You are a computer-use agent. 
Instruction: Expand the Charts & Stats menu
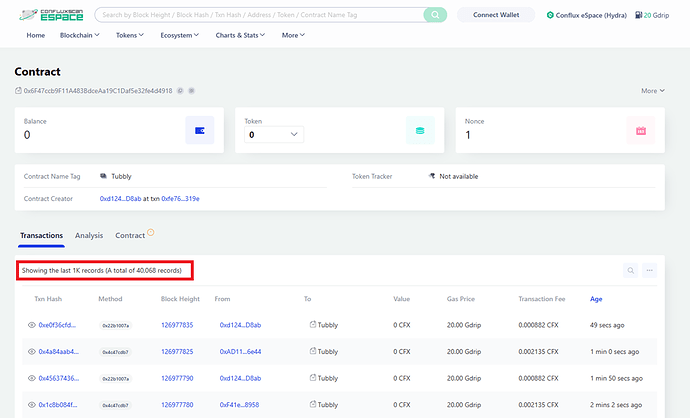tap(240, 35)
